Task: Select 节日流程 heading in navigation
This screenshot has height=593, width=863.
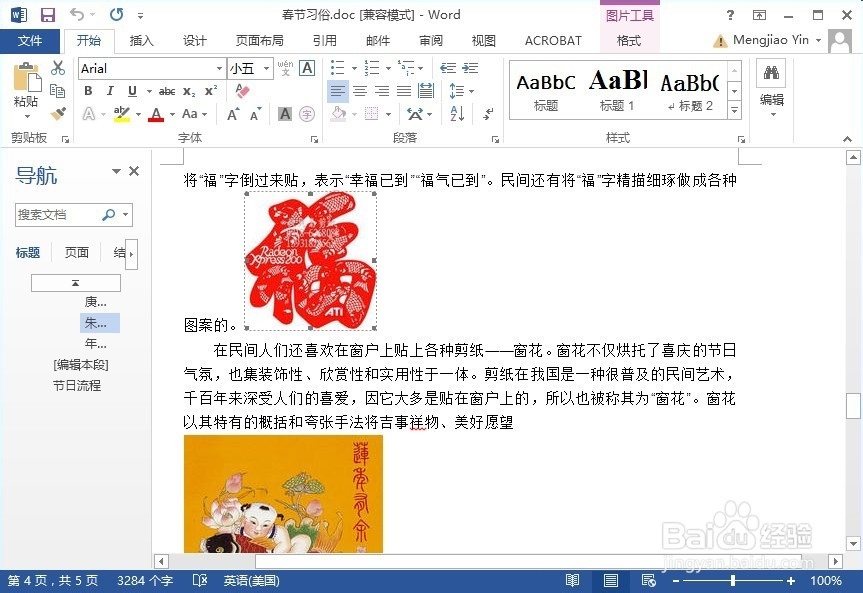Action: coord(77,385)
